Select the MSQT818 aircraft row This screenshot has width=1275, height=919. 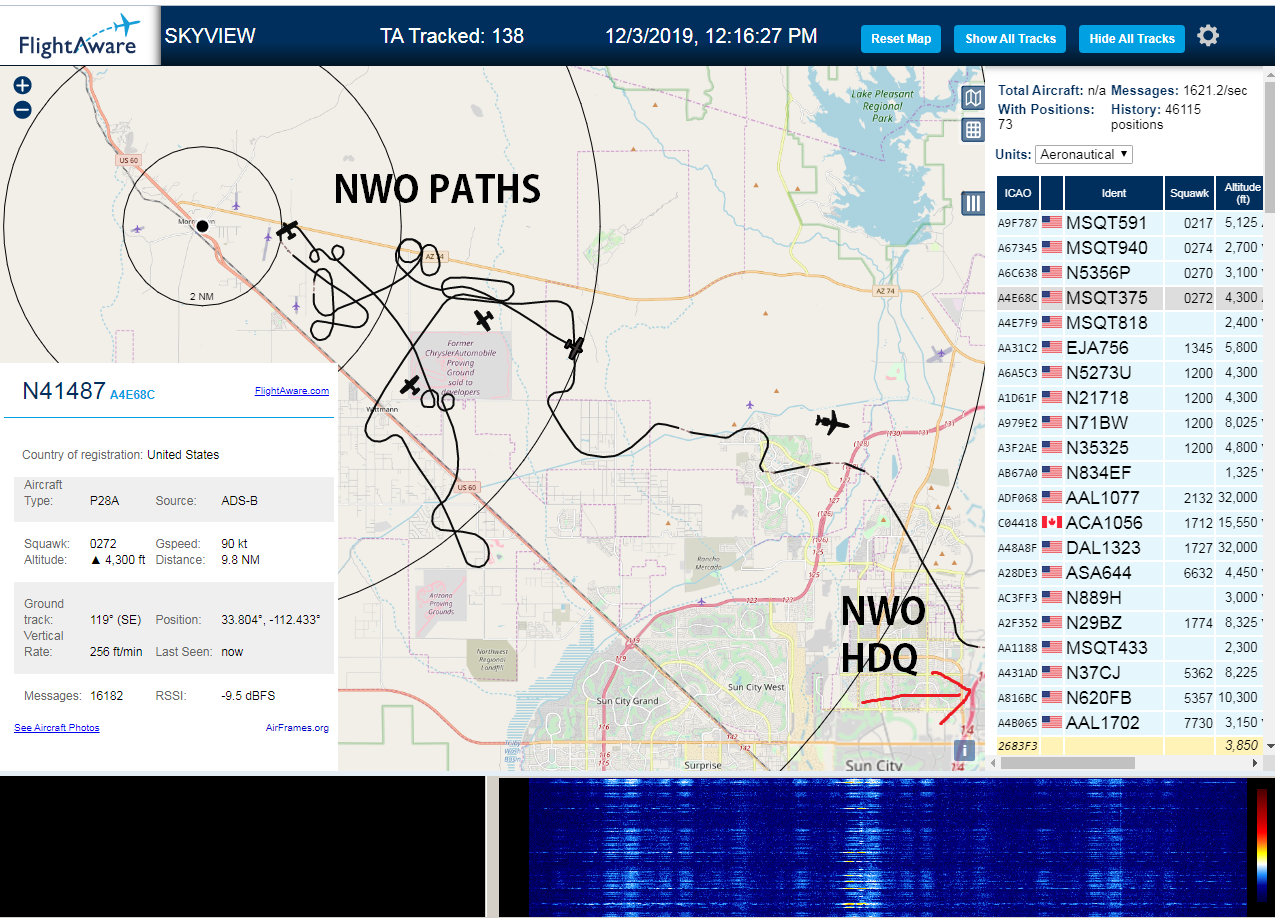1130,323
